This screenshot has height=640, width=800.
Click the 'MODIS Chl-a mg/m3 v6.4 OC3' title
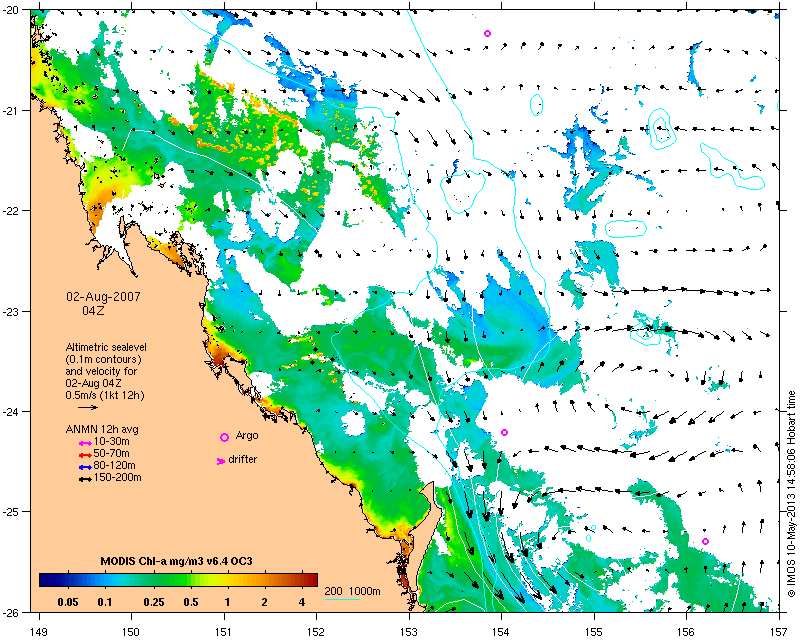[x=177, y=561]
